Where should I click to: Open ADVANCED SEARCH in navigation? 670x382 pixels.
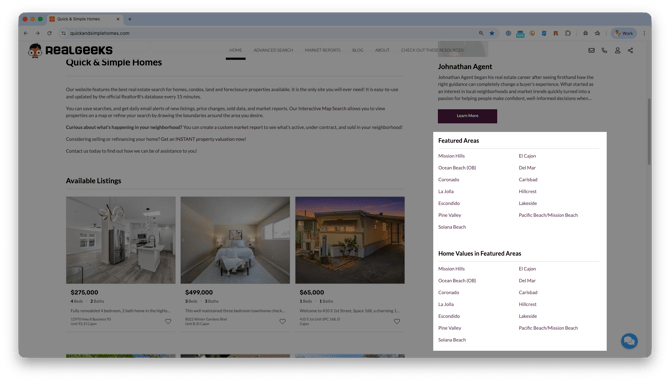click(x=273, y=50)
